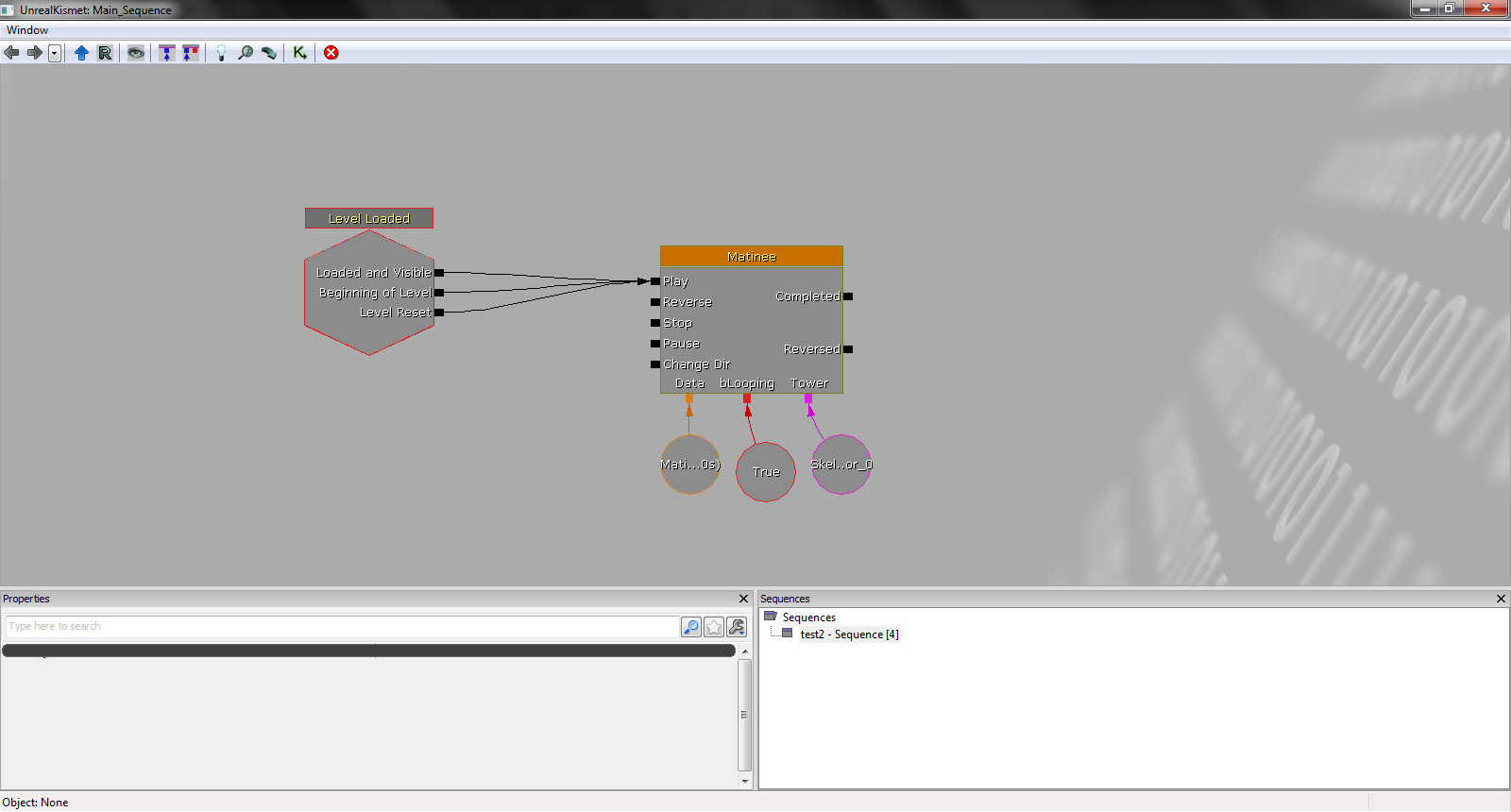Screen dimensions: 1511x812
Task: Click the Completed output connector
Action: pos(848,296)
